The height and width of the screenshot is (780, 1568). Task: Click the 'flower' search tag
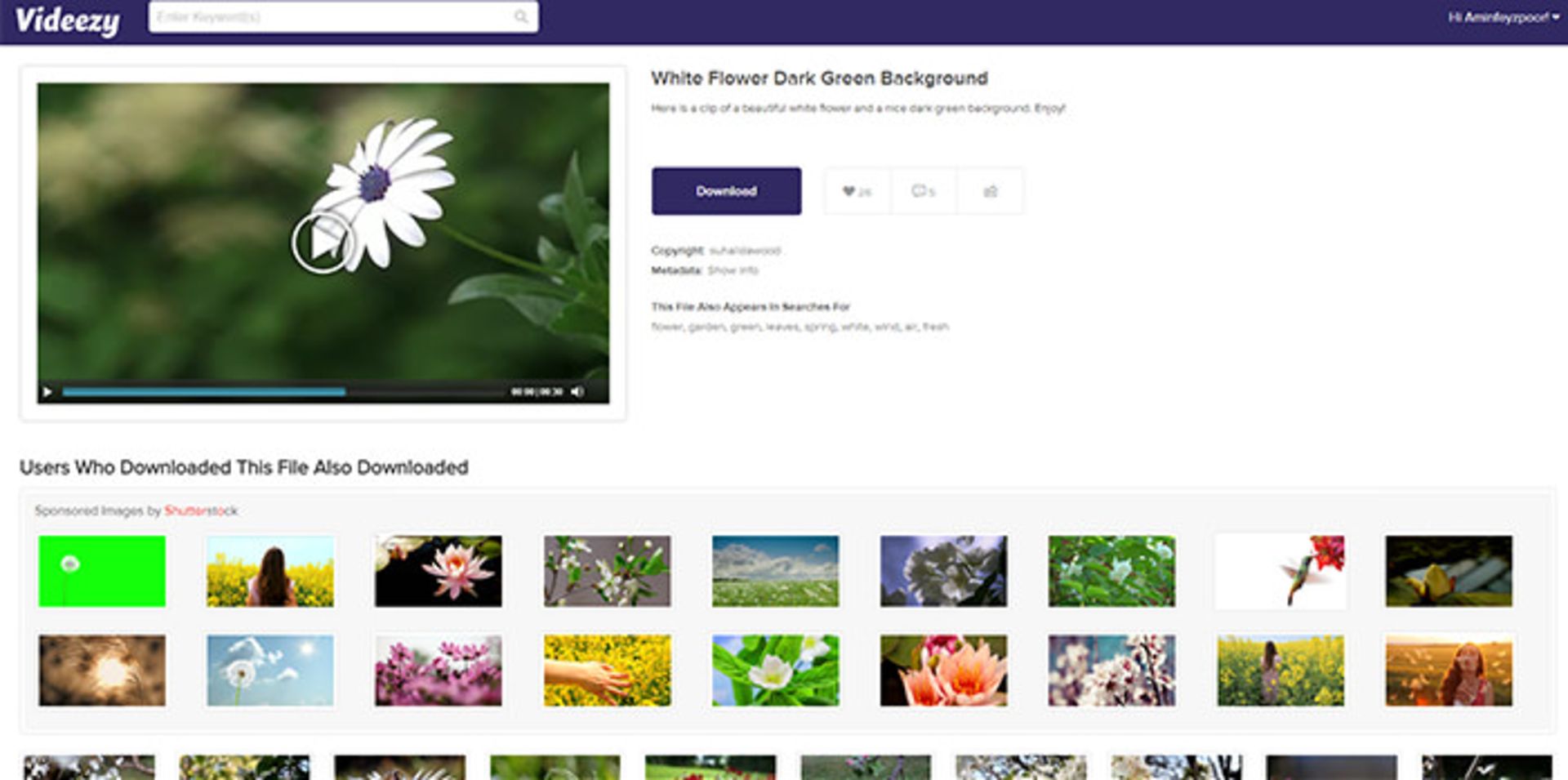pos(666,327)
